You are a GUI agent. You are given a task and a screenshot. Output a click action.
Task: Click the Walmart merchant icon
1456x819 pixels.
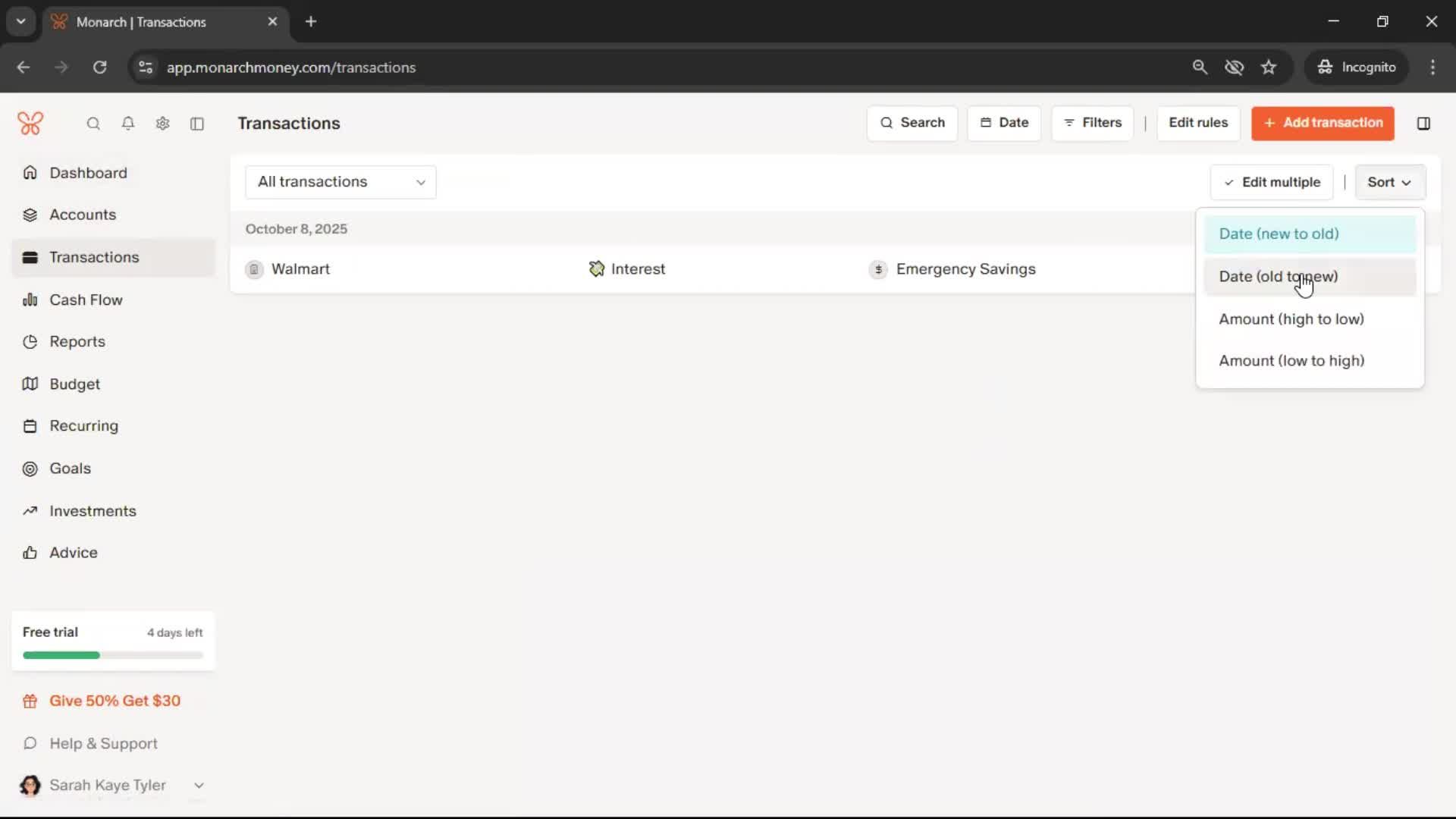pyautogui.click(x=255, y=269)
